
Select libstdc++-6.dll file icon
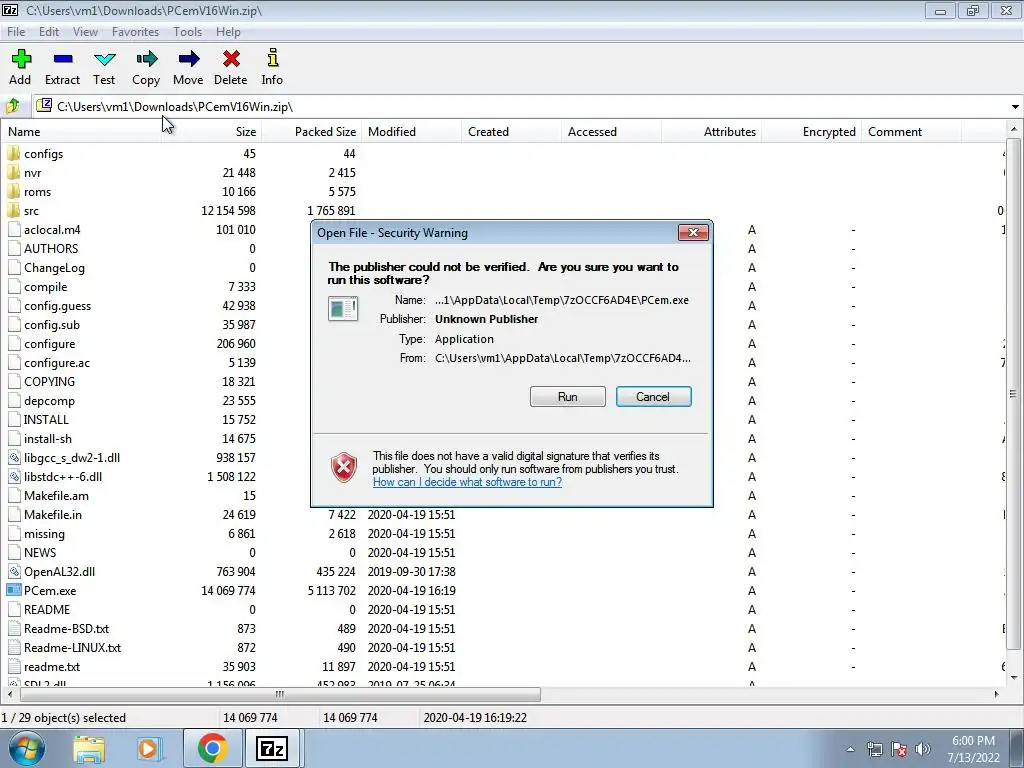pyautogui.click(x=14, y=476)
